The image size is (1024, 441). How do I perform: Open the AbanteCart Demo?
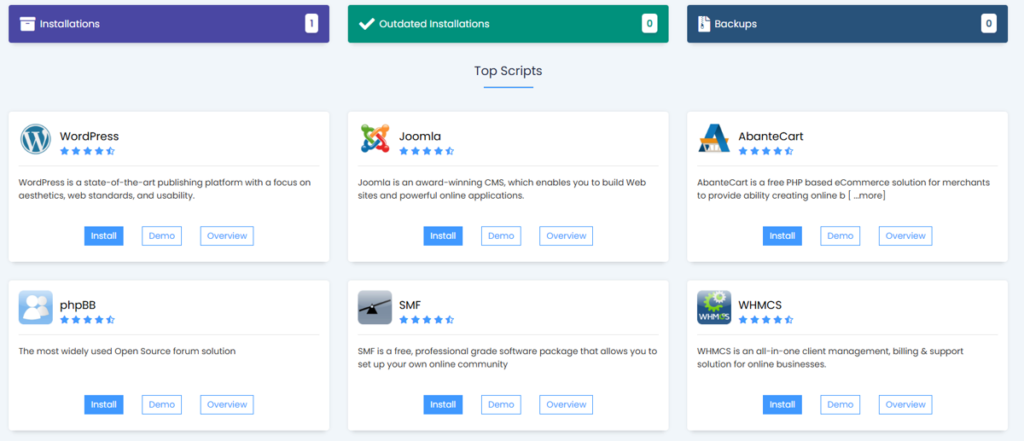tap(840, 236)
